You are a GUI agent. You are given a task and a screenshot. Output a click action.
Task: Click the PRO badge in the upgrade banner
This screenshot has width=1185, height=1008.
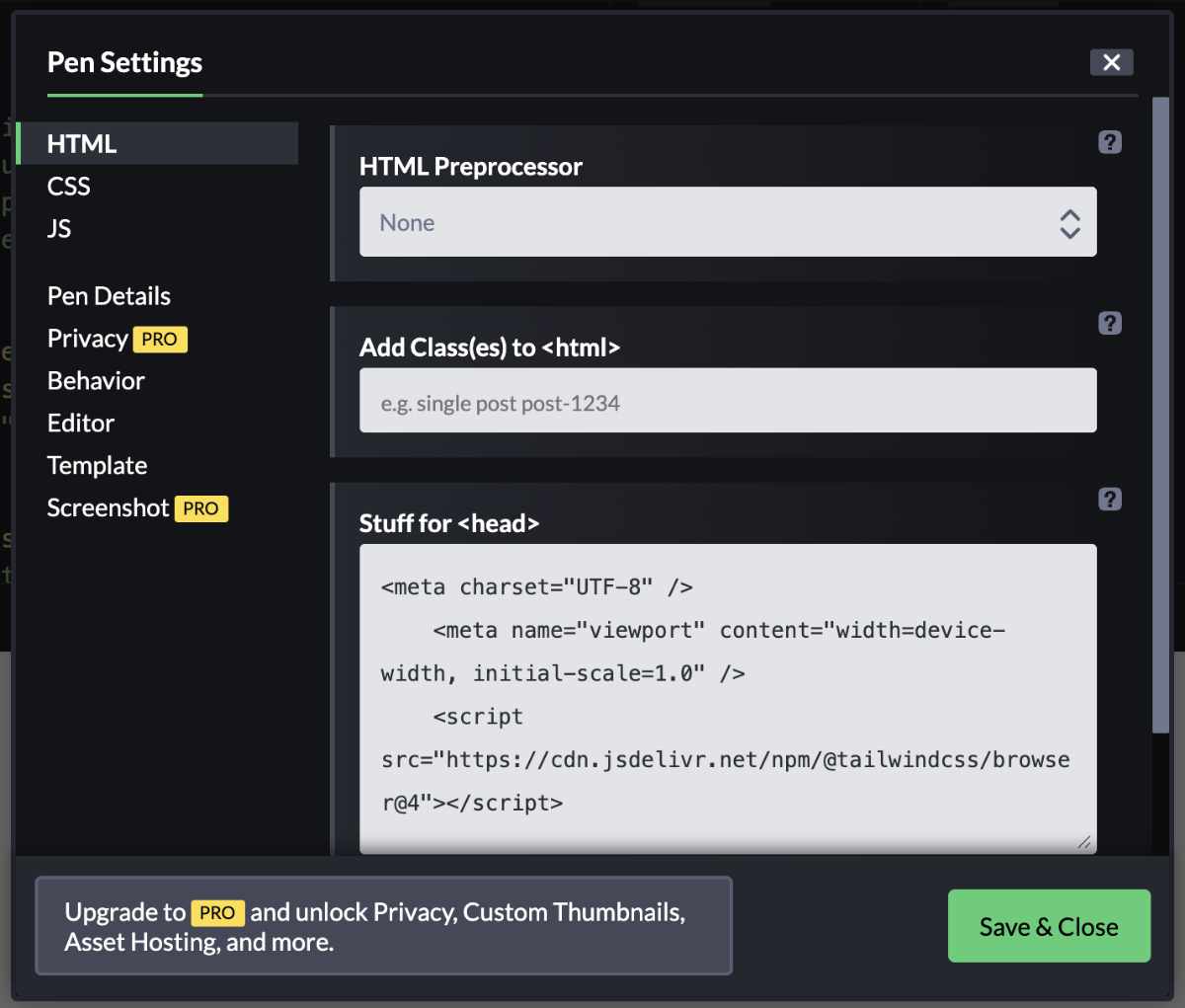(217, 913)
